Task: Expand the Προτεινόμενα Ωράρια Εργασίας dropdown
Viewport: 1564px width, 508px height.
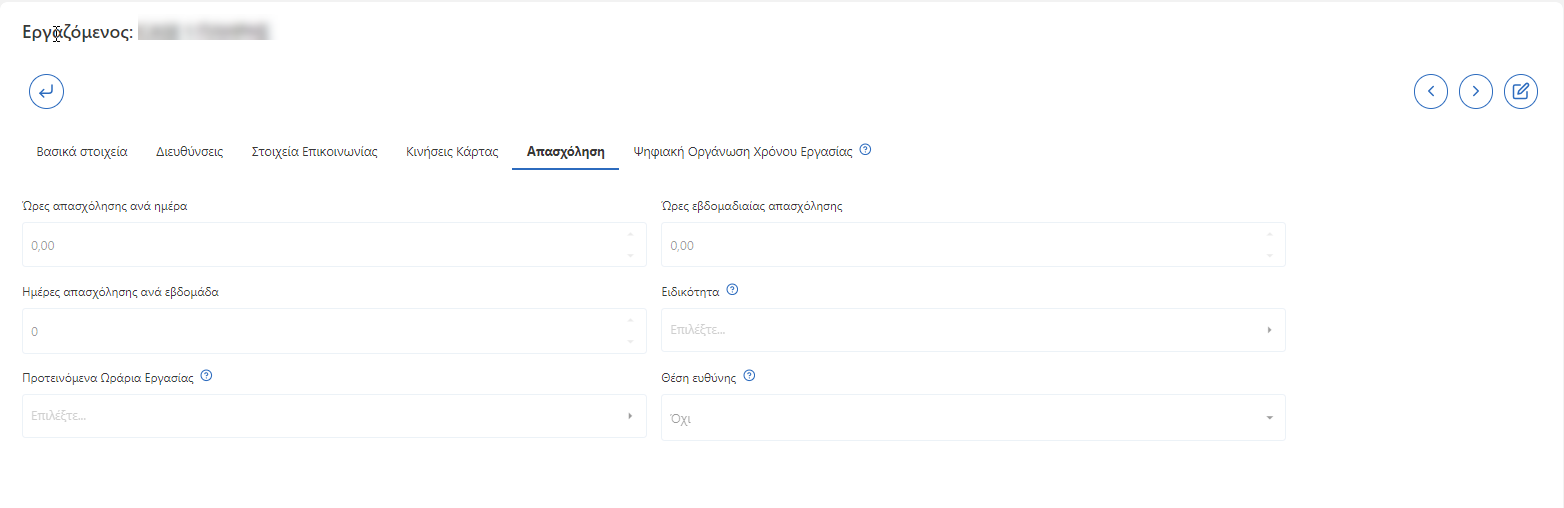Action: 333,416
